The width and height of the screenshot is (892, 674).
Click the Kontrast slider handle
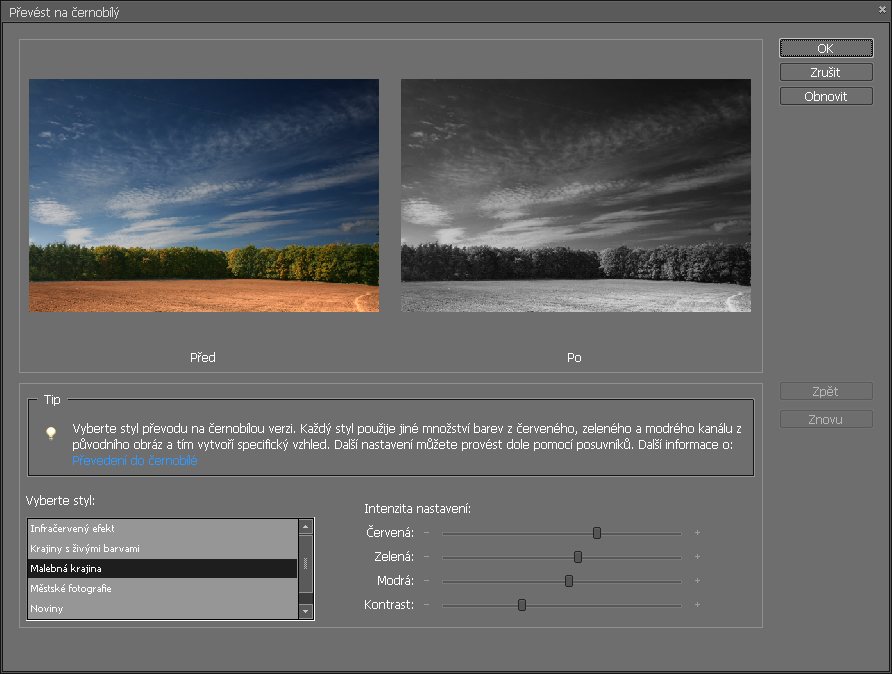(x=522, y=605)
